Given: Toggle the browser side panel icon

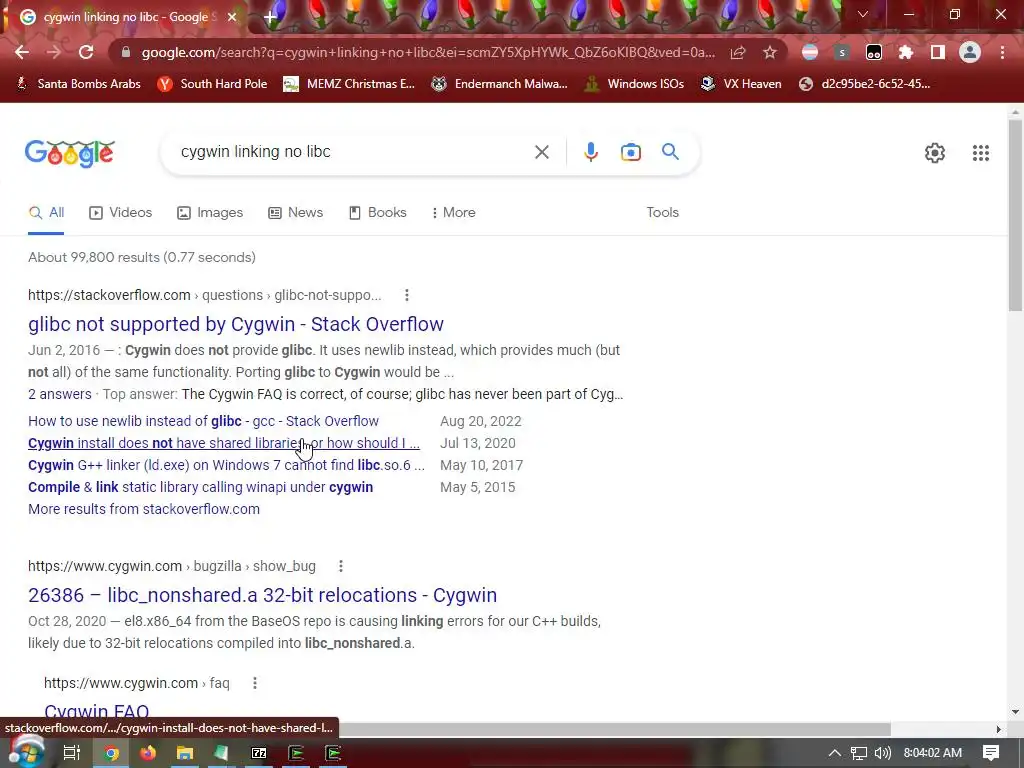Looking at the screenshot, I should tap(938, 52).
